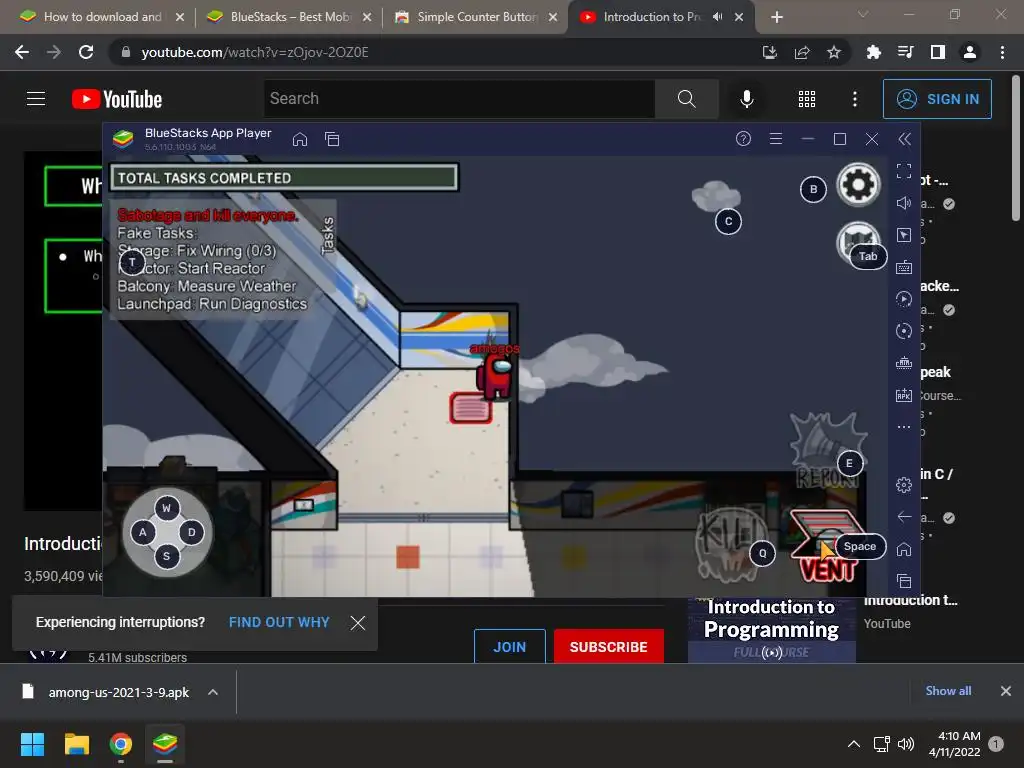The height and width of the screenshot is (768, 1024).
Task: Click the YouTube search magnifier button
Action: coord(687,99)
